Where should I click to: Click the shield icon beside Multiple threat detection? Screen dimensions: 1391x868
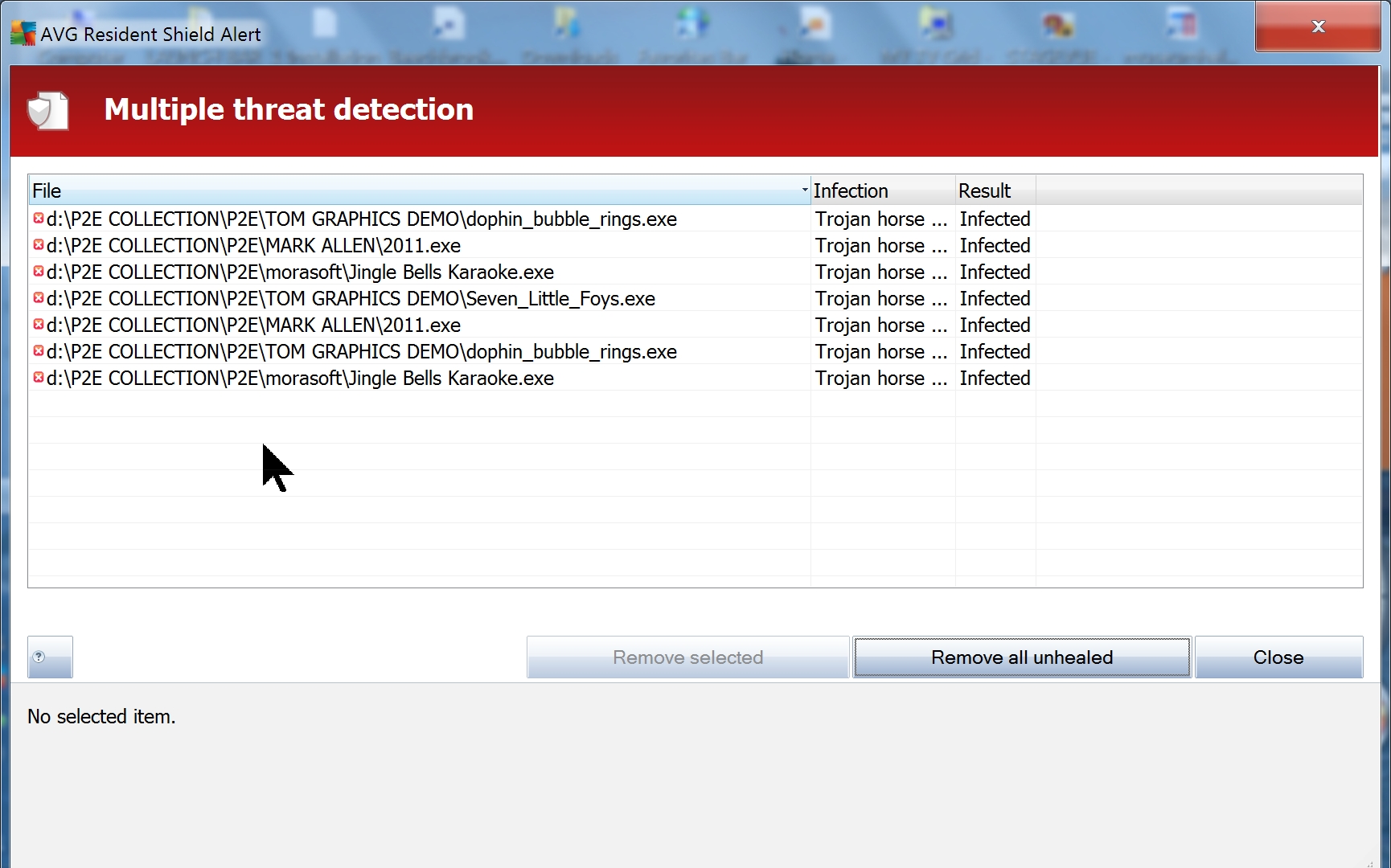click(x=47, y=111)
